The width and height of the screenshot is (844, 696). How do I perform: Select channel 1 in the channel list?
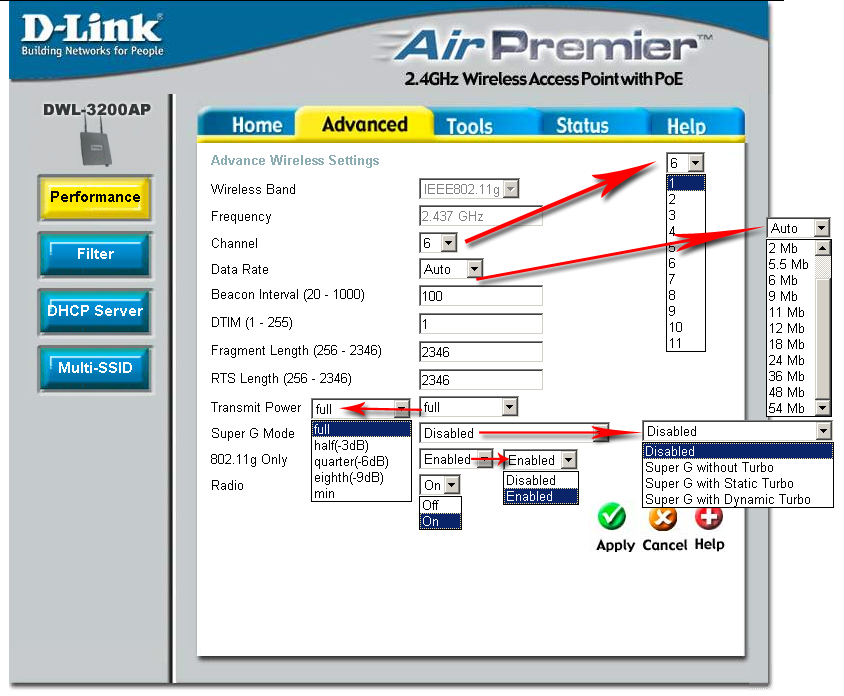(x=686, y=183)
